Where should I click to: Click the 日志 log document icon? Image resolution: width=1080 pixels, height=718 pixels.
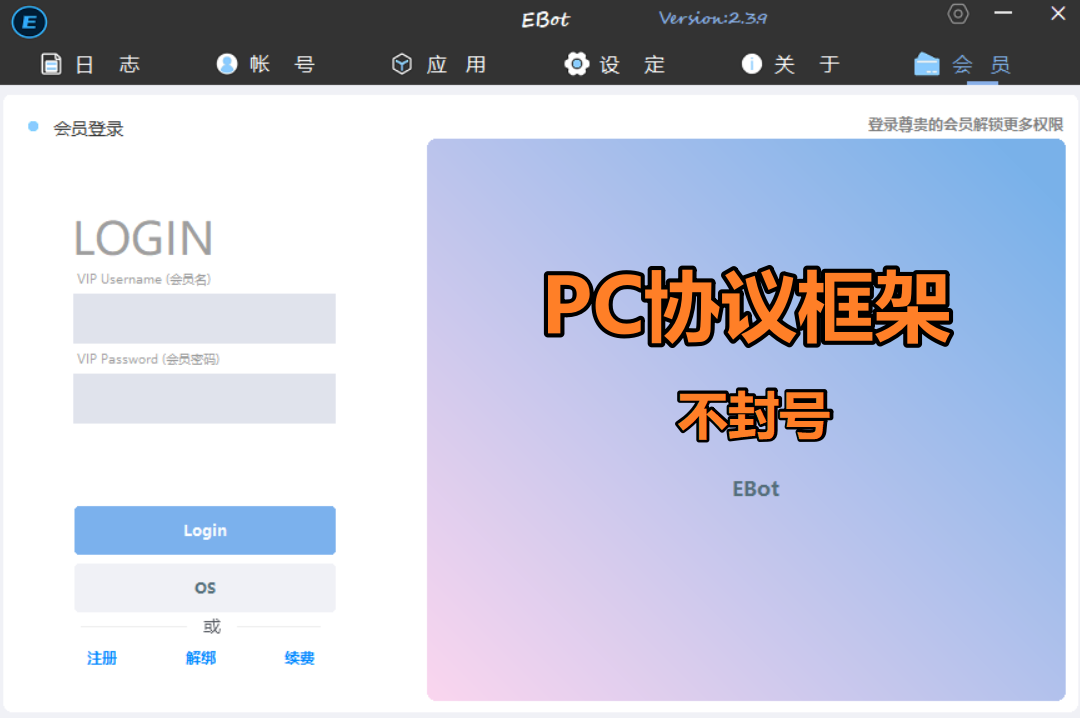click(x=51, y=64)
